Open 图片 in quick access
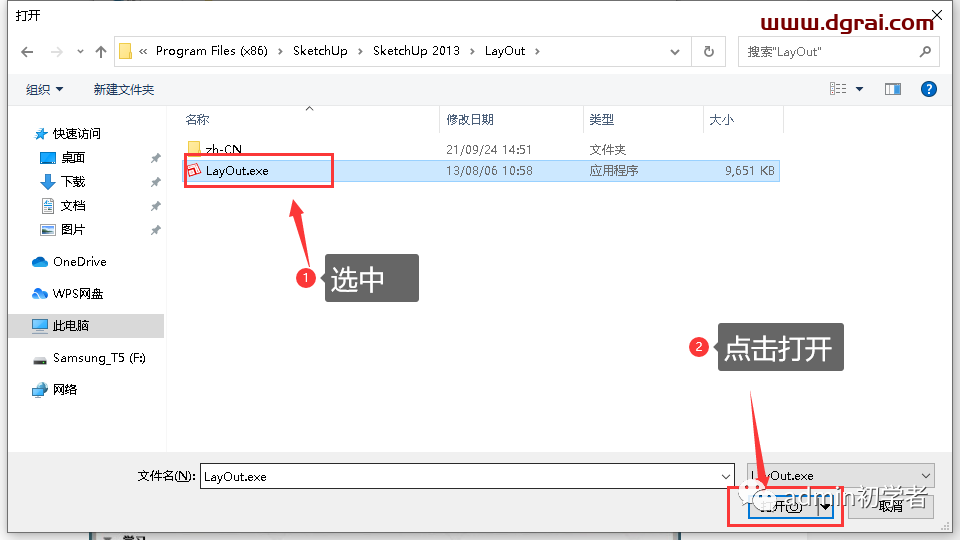 point(73,230)
